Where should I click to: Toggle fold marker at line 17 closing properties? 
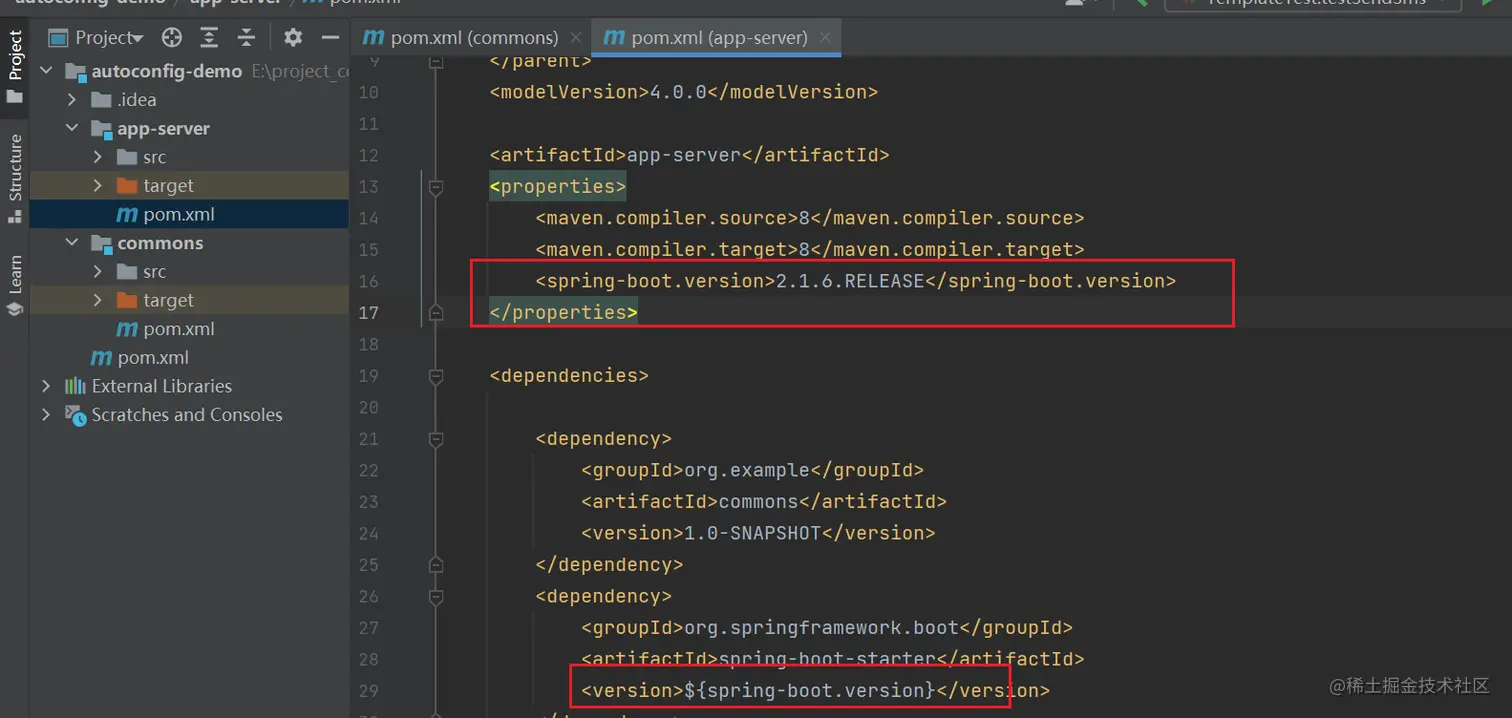click(435, 313)
